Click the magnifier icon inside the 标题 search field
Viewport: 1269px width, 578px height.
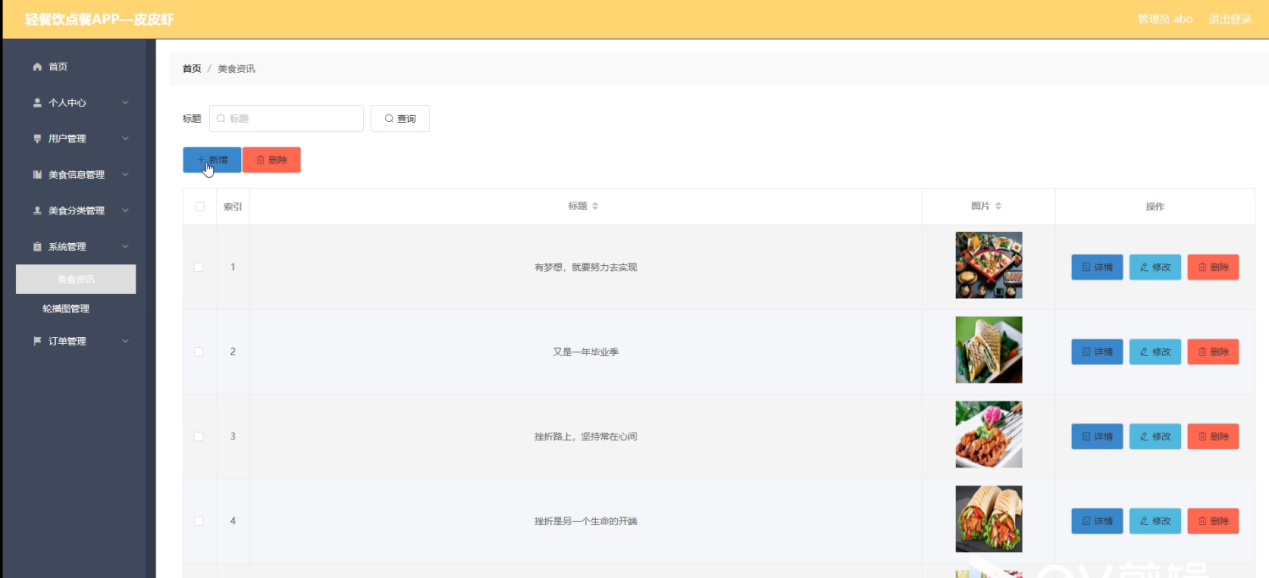click(221, 119)
